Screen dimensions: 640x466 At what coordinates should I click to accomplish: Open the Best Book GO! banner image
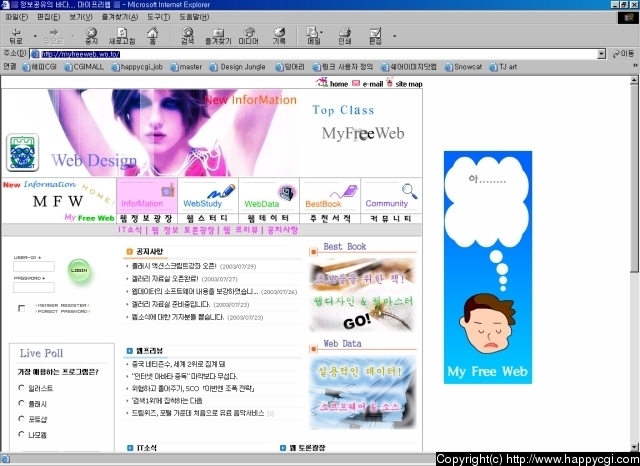pyautogui.click(x=362, y=295)
